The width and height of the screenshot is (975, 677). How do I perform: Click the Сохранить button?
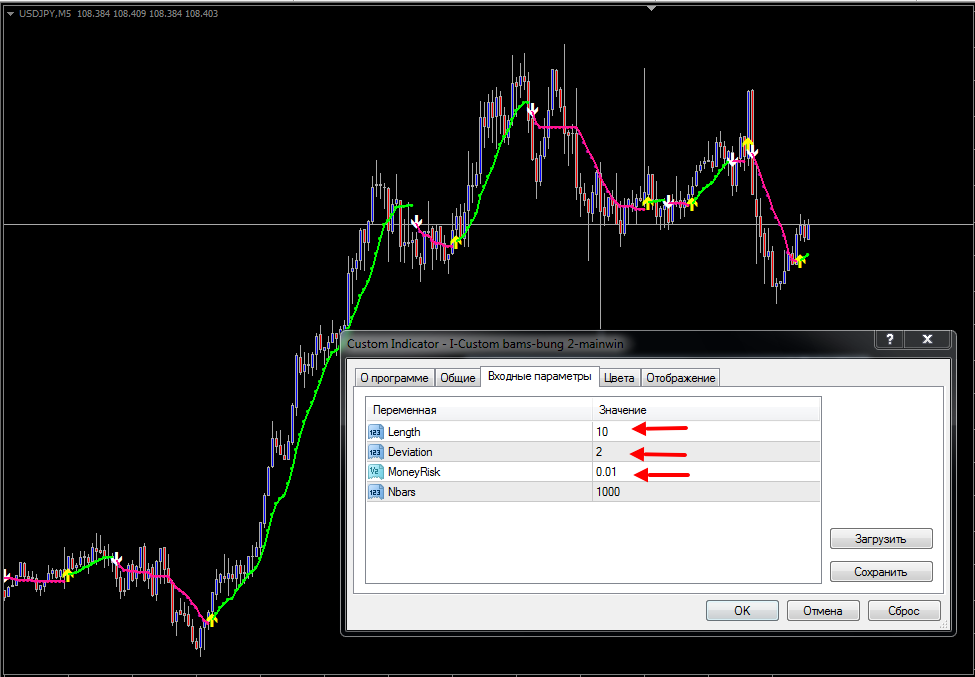point(880,572)
